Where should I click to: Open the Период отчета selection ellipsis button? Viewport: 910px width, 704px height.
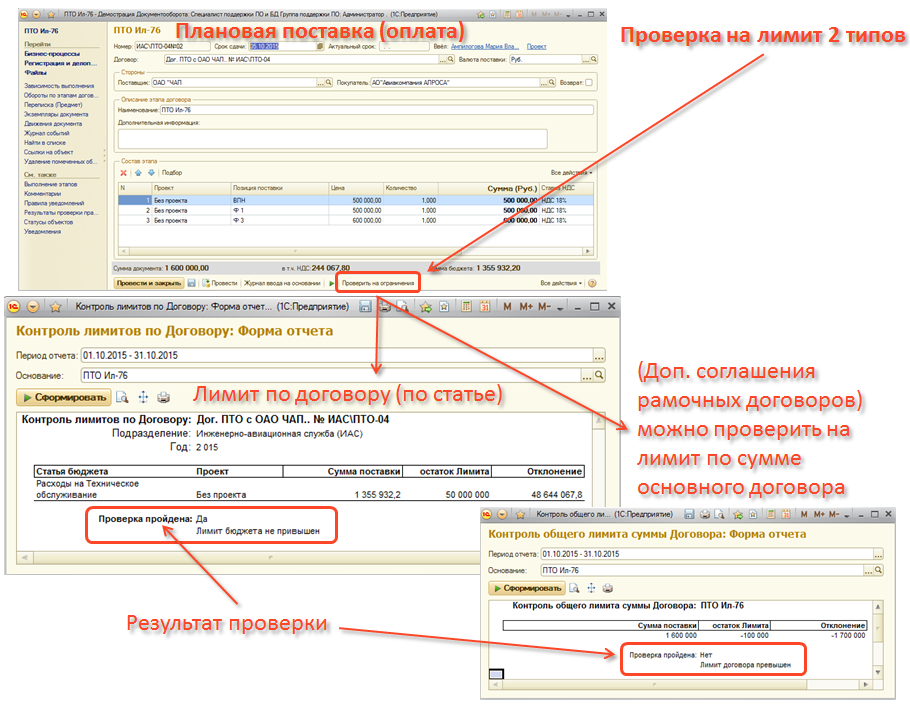[x=599, y=355]
